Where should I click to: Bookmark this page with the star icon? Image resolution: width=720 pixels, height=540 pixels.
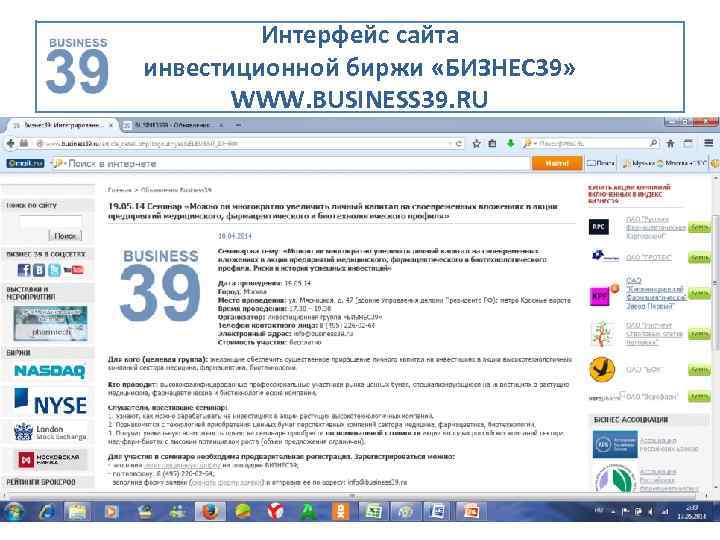point(476,144)
